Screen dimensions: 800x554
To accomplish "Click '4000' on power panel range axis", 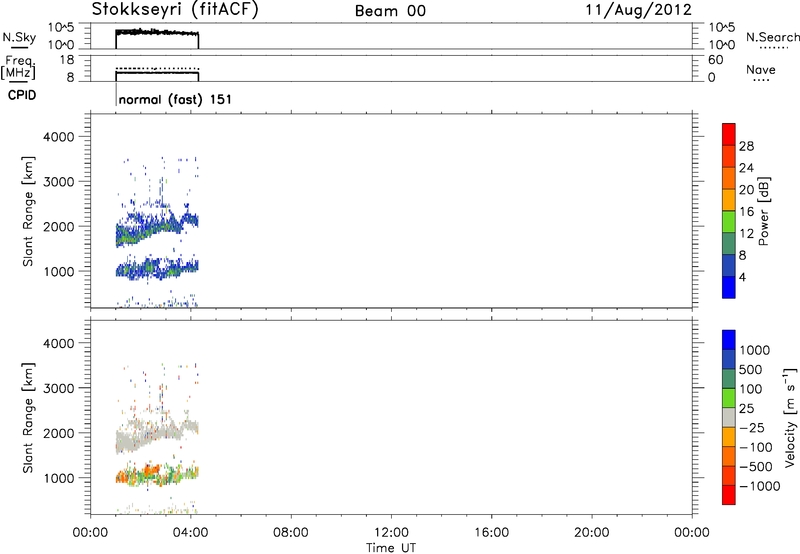I will pyautogui.click(x=58, y=137).
